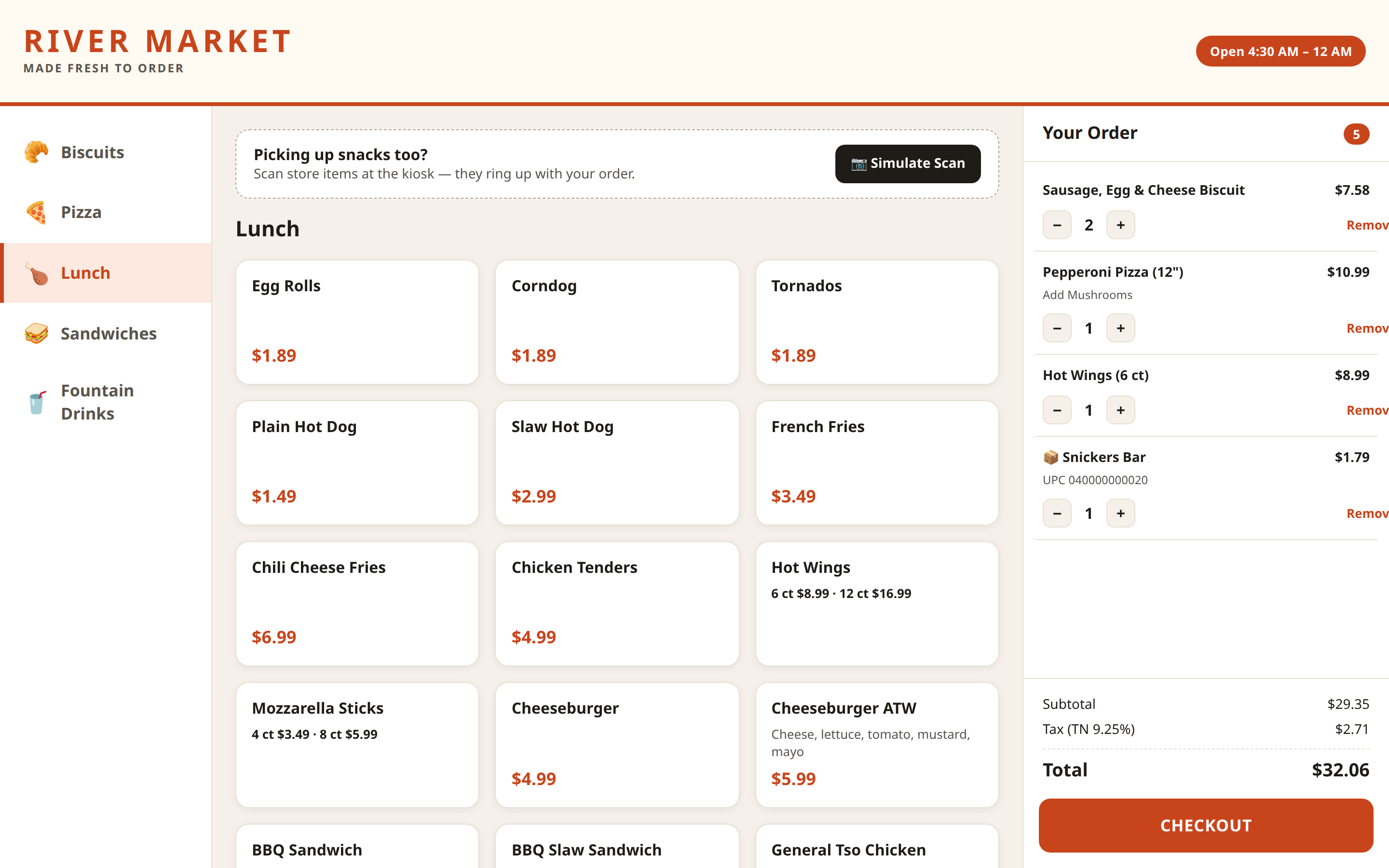This screenshot has height=868, width=1389.
Task: Add the $4.99 Cheeseburger card
Action: (x=617, y=745)
